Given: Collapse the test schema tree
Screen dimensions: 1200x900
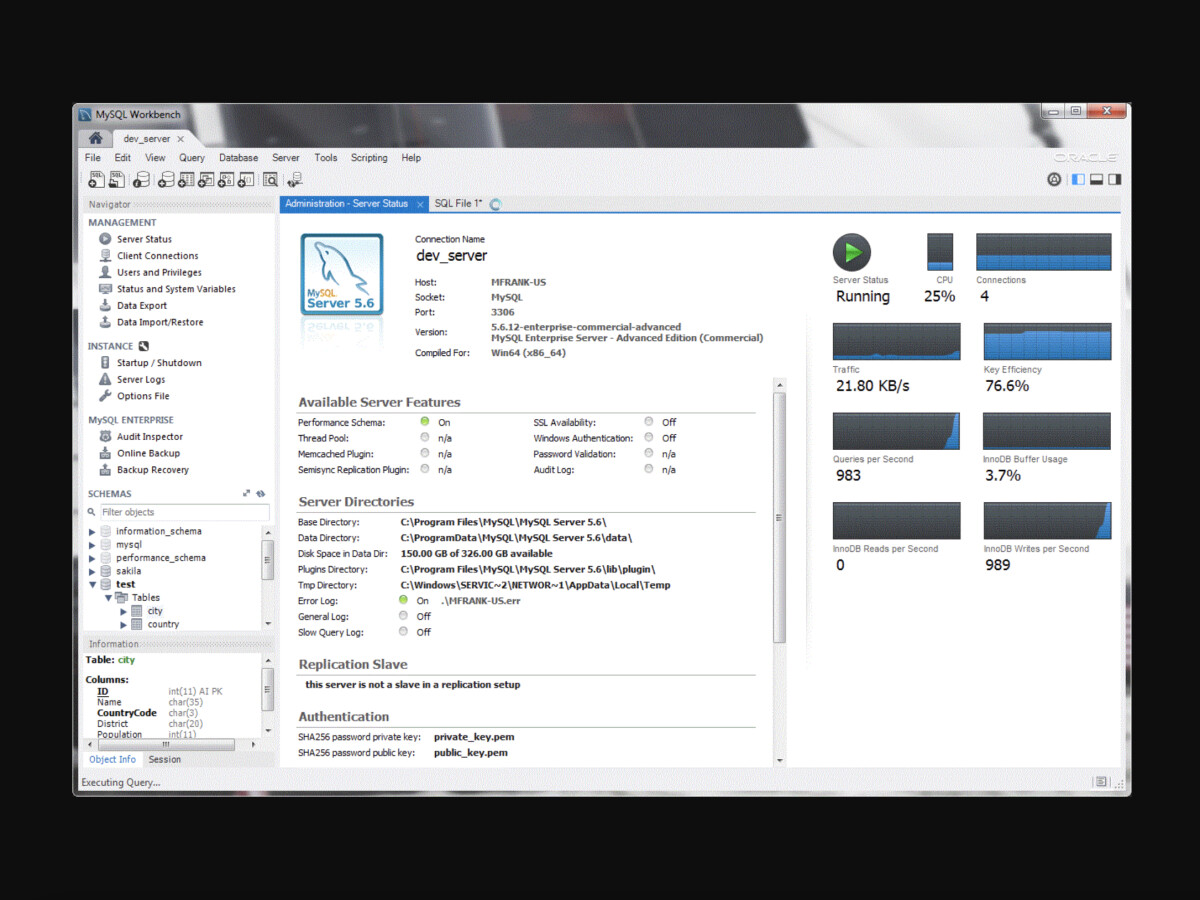Looking at the screenshot, I should coord(93,584).
